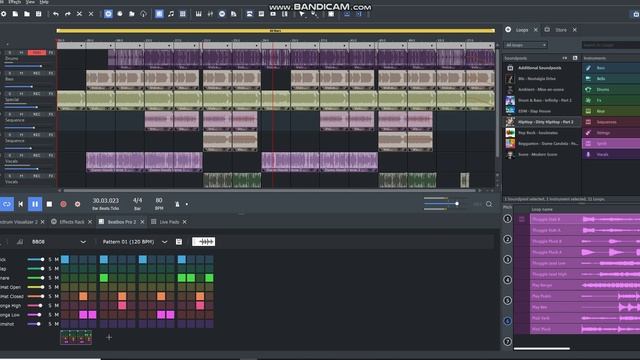The image size is (640, 360).
Task: Click the Bass instrument guitar icon
Action: coord(588,68)
